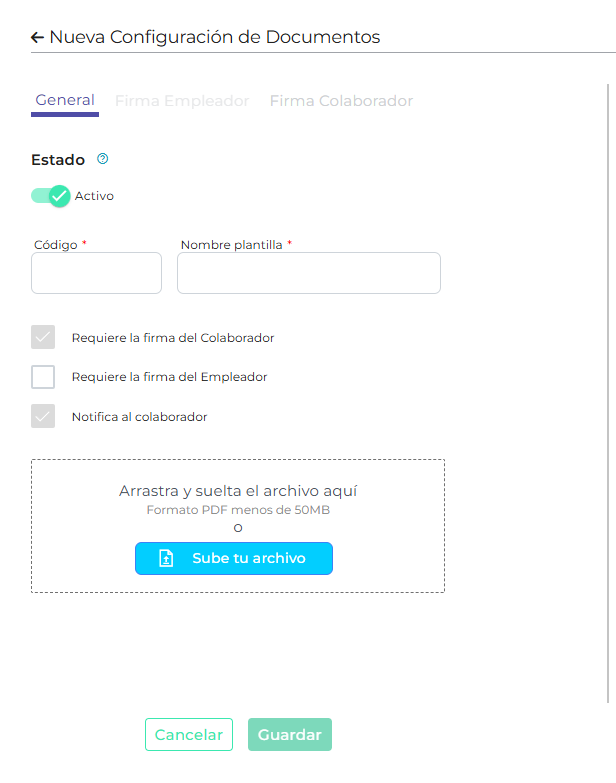Click the help icon next to Estado
The image size is (616, 783).
(x=102, y=159)
